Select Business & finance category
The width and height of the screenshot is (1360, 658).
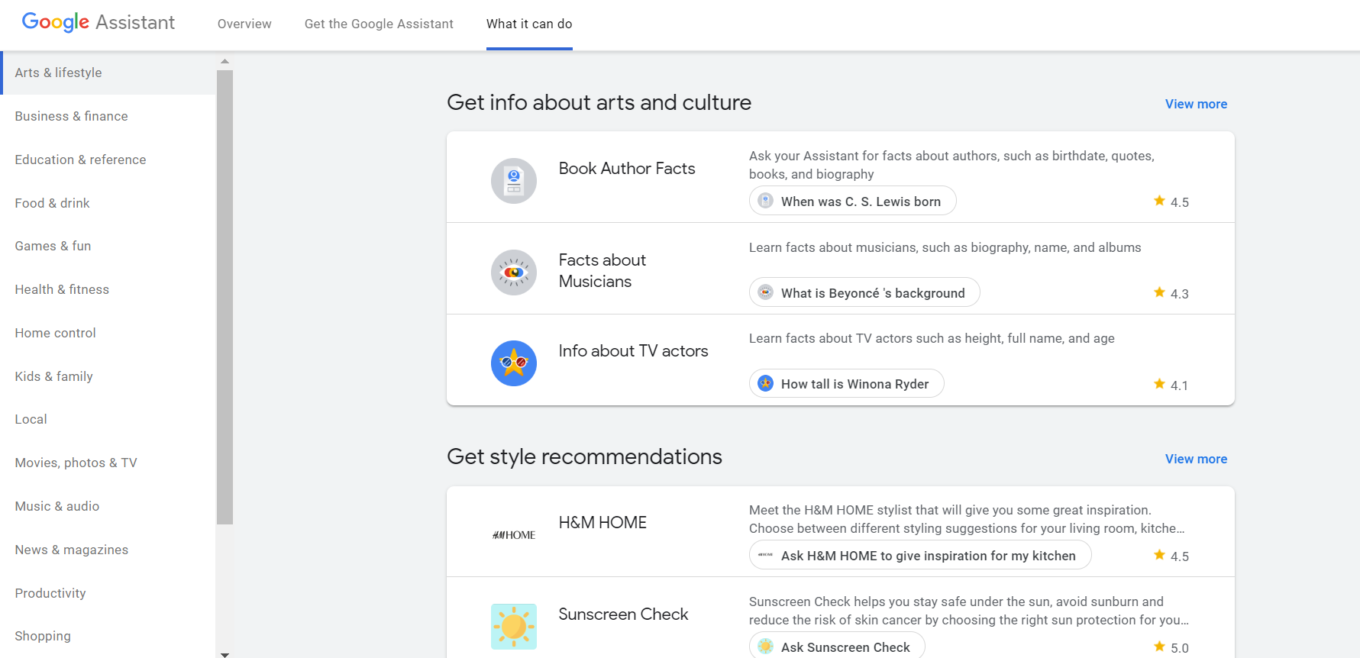[x=71, y=116]
